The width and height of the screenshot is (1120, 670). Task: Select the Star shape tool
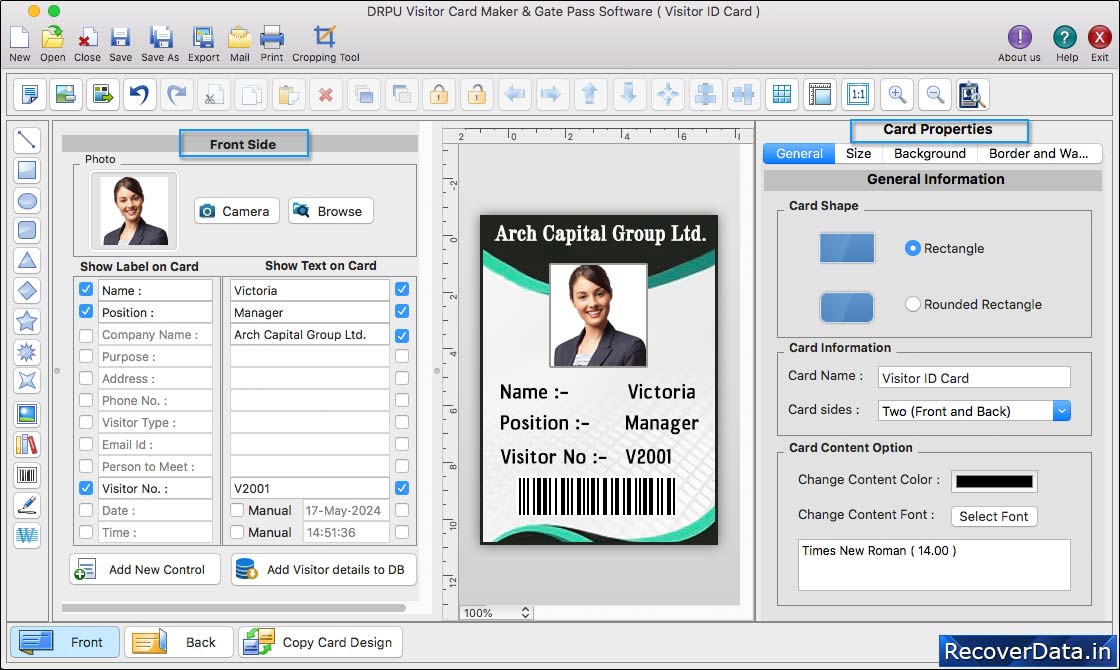coord(27,321)
